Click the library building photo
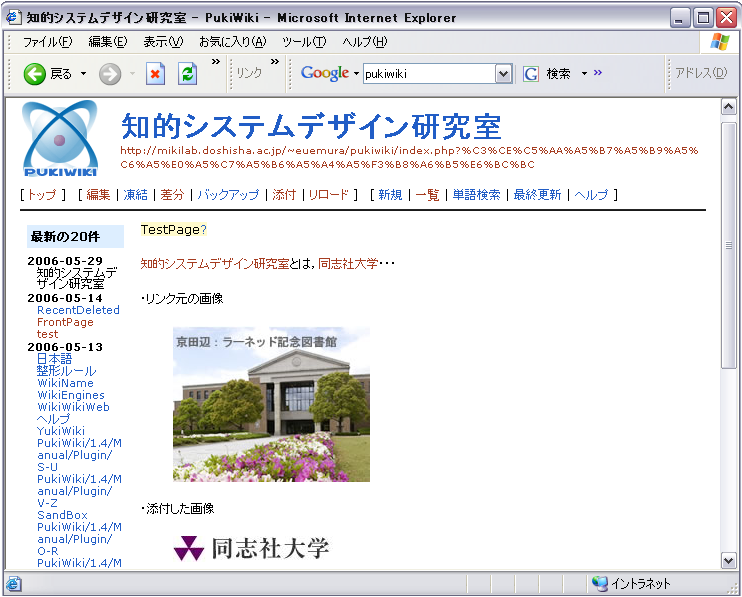Image resolution: width=742 pixels, height=597 pixels. [x=271, y=404]
